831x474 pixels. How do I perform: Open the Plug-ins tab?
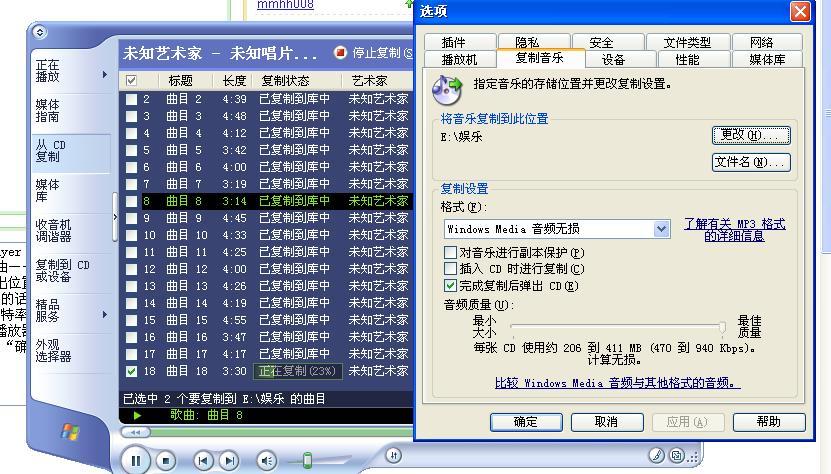[459, 42]
